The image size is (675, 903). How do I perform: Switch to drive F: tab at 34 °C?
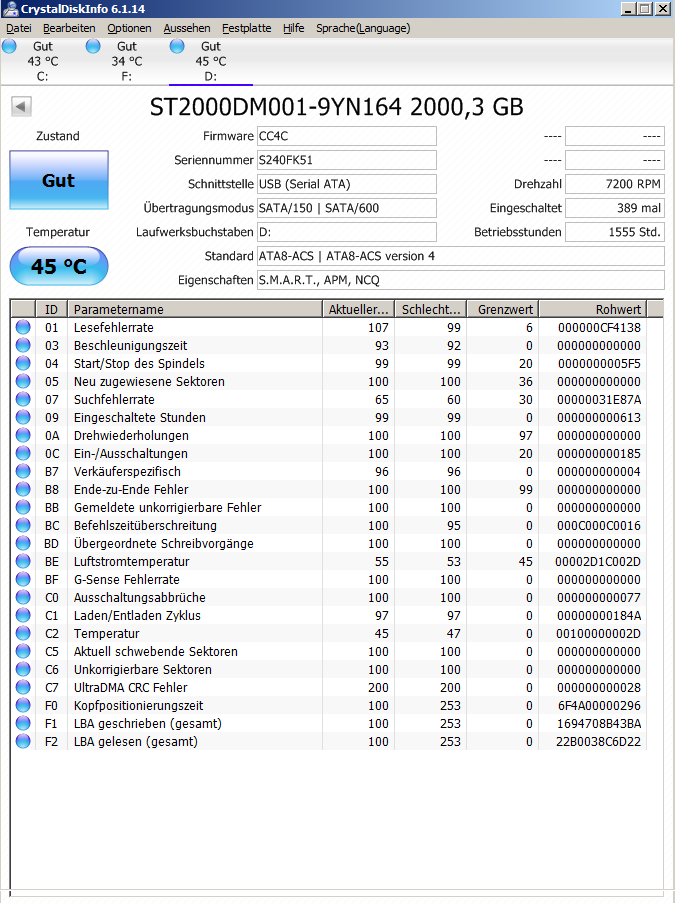(127, 61)
